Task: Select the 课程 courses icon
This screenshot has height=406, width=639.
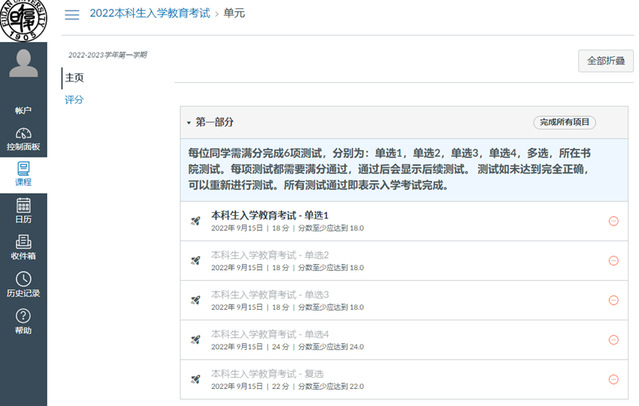Action: [23, 174]
